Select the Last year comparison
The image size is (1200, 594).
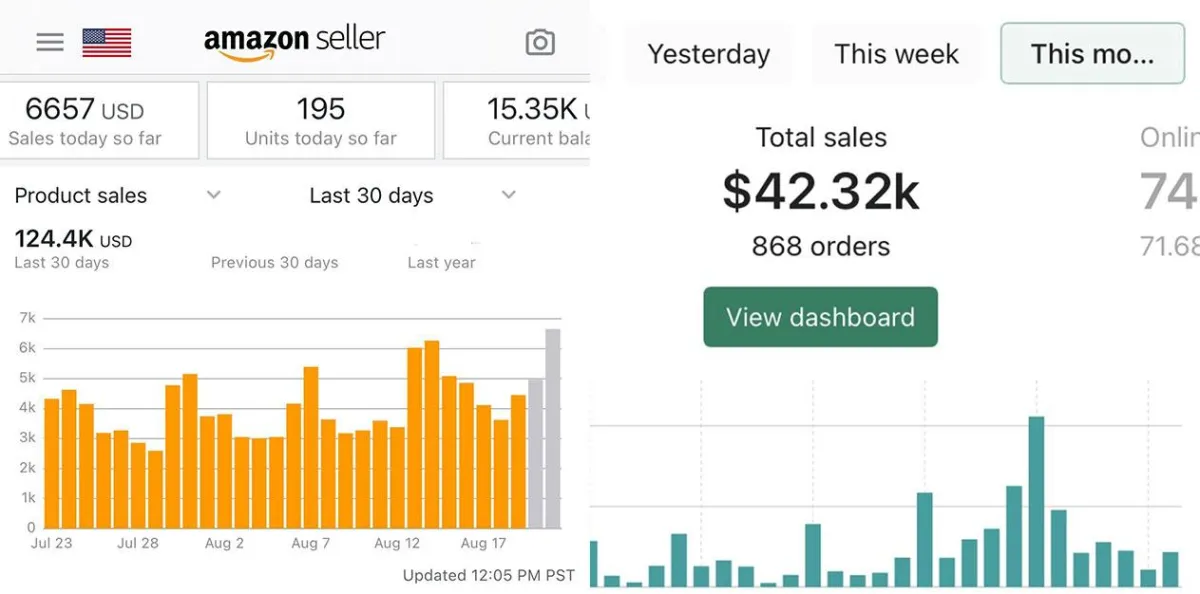point(441,263)
